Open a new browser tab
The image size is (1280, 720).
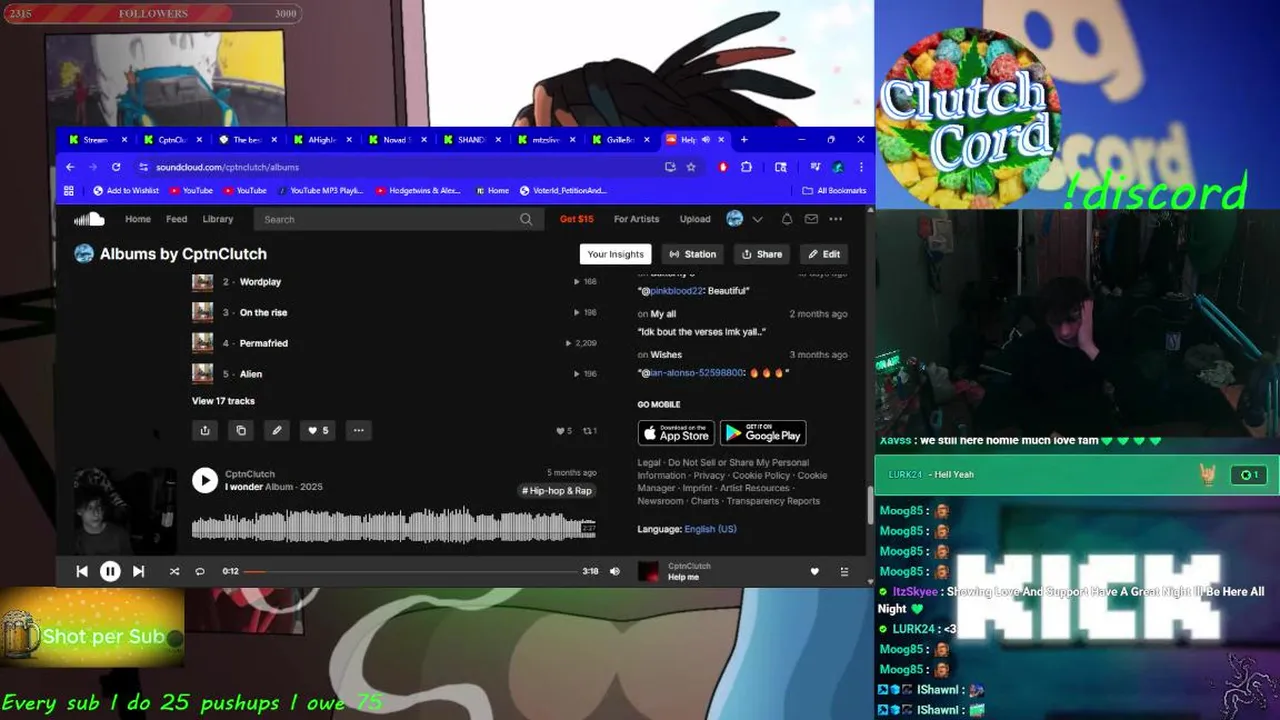pos(743,139)
